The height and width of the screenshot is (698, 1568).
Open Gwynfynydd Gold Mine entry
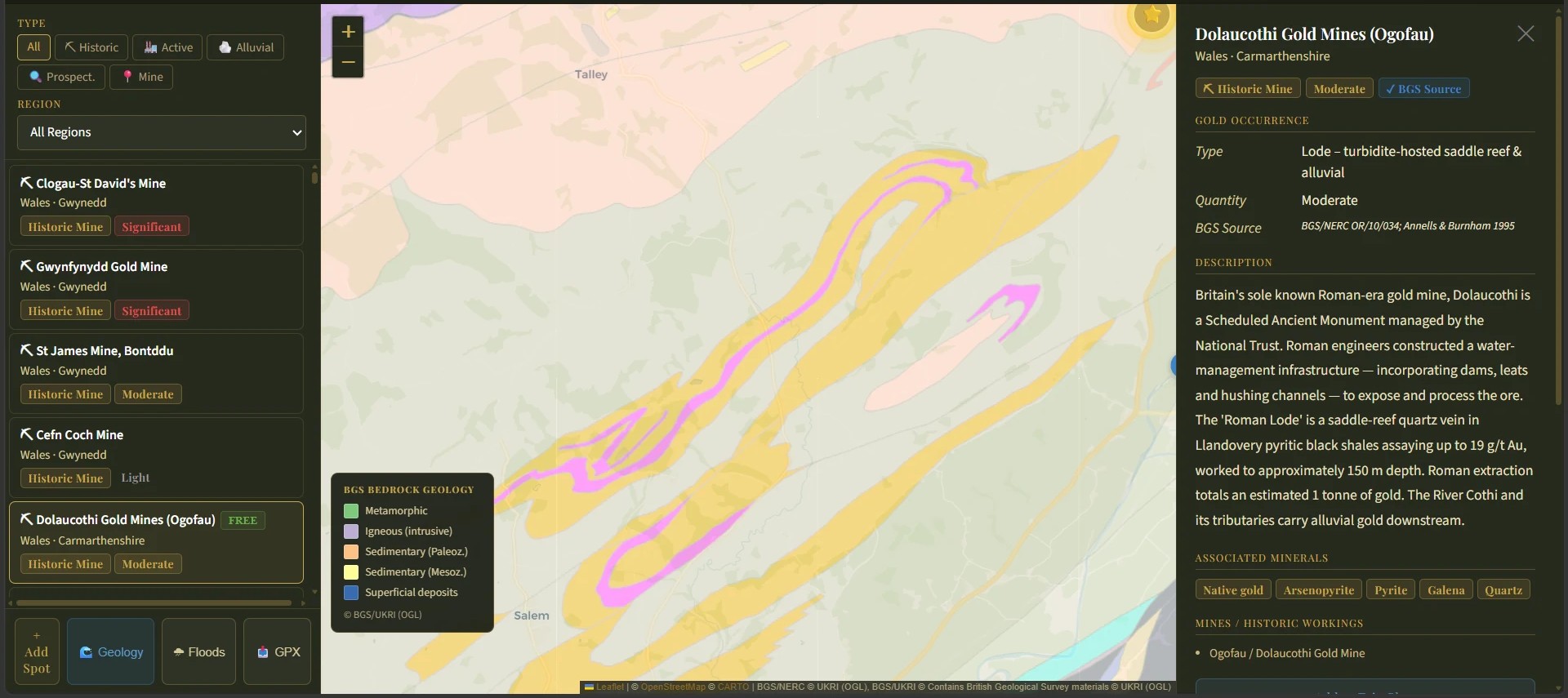coord(156,289)
